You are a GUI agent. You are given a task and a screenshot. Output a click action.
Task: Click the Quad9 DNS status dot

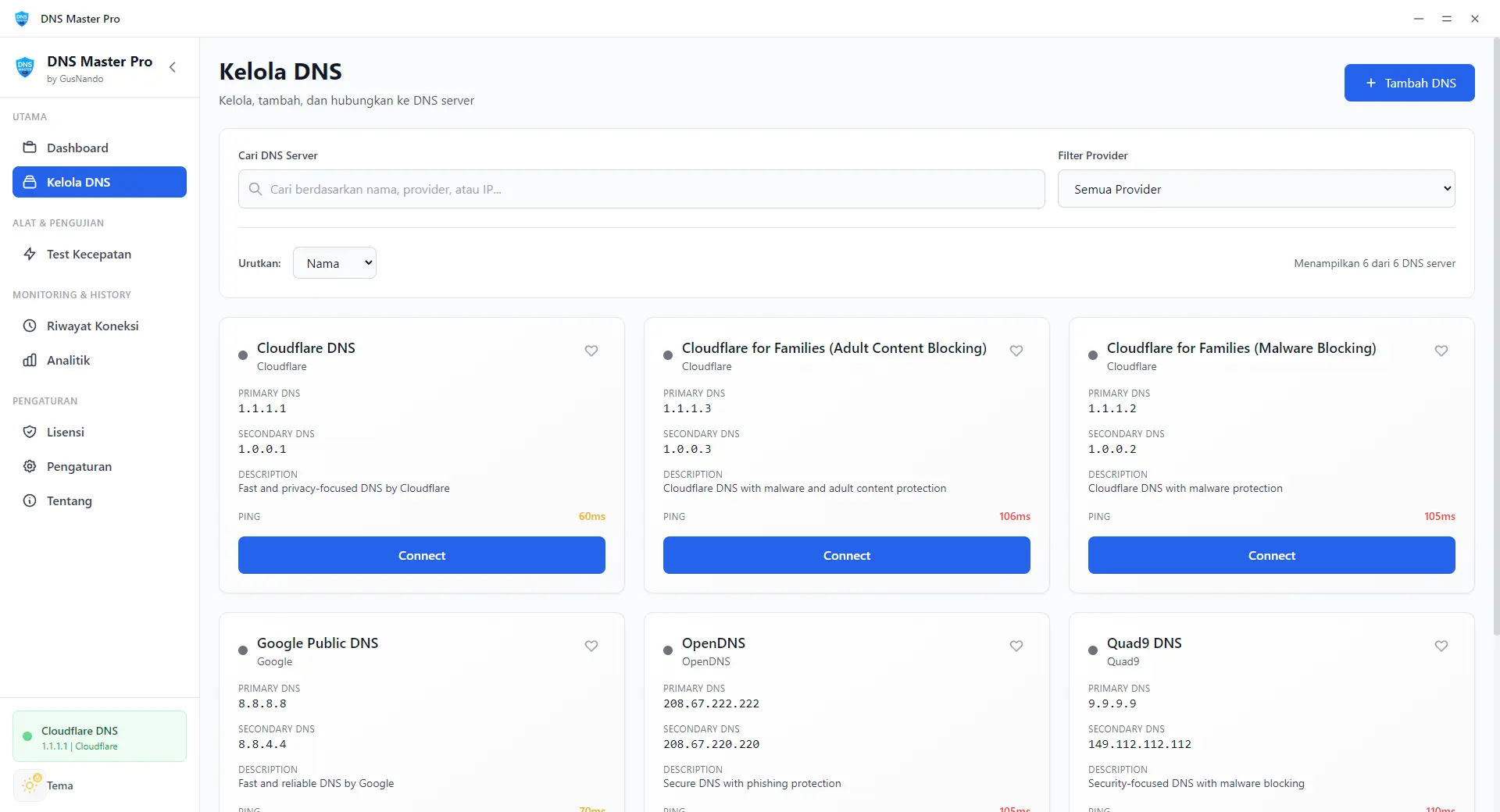(x=1093, y=650)
